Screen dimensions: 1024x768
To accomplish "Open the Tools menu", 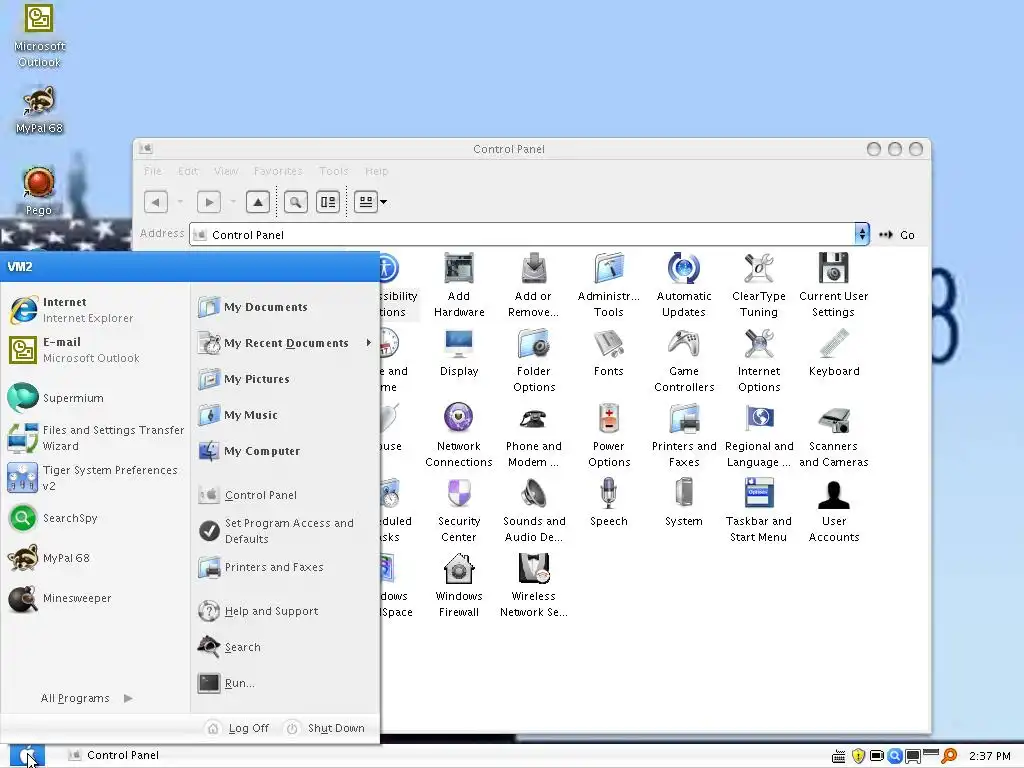I will [x=334, y=171].
